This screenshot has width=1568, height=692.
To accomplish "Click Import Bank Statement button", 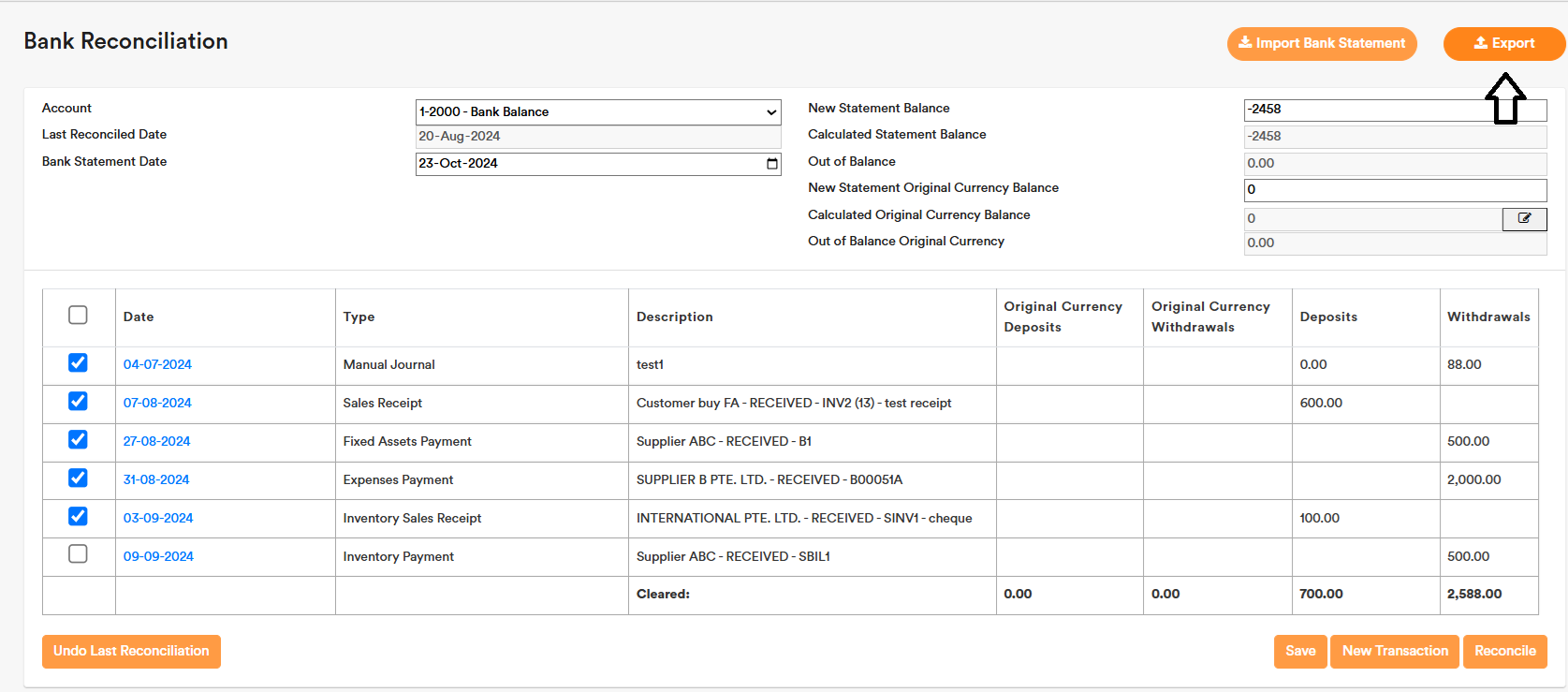I will [1322, 43].
